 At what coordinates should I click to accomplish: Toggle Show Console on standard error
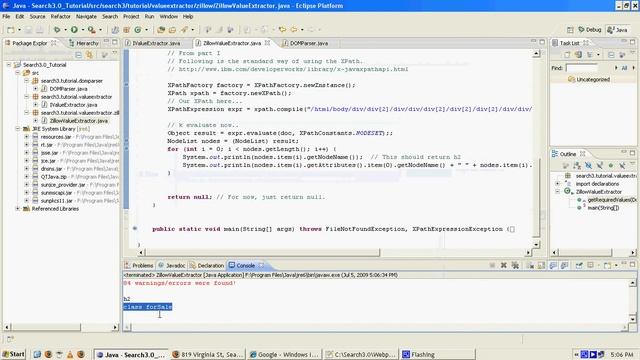point(564,265)
